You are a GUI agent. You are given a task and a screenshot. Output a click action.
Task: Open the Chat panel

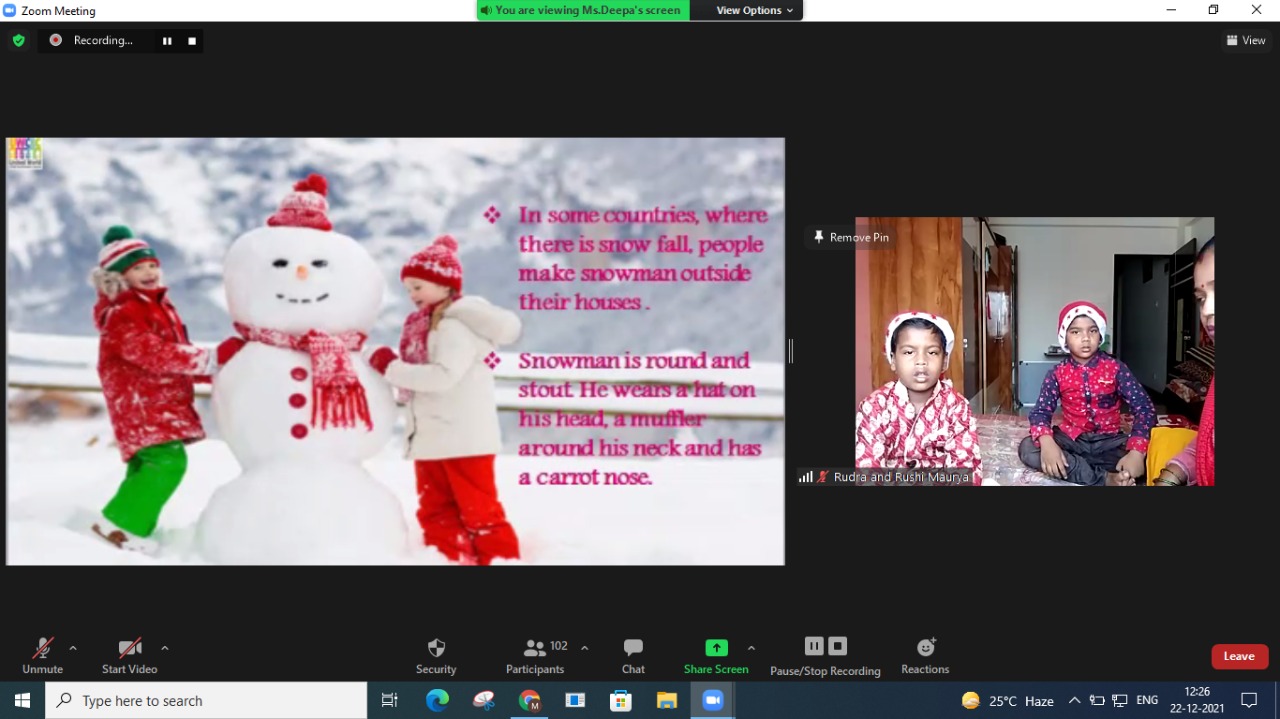point(633,656)
